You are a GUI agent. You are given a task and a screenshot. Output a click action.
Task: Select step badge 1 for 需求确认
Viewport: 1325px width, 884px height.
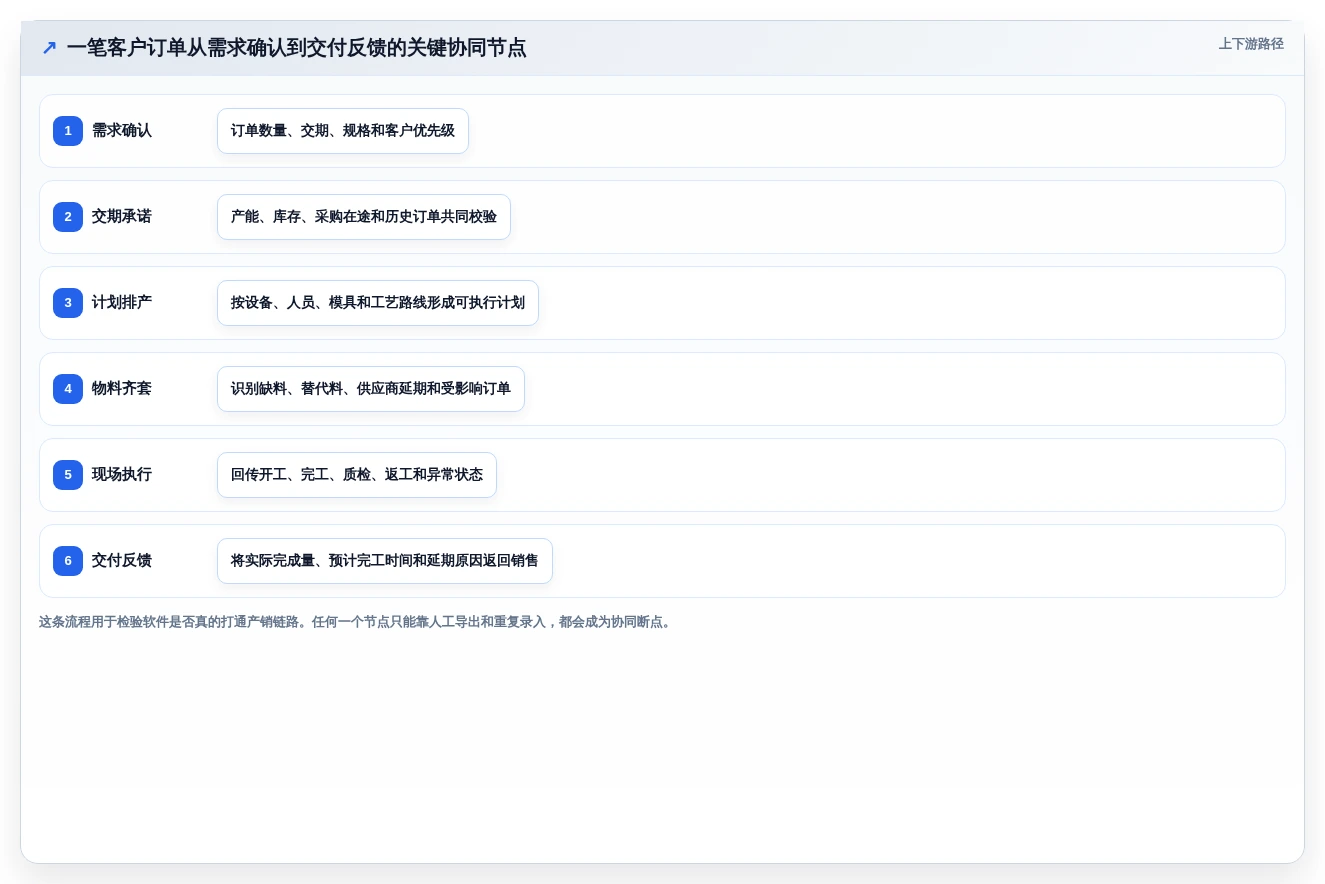(68, 131)
